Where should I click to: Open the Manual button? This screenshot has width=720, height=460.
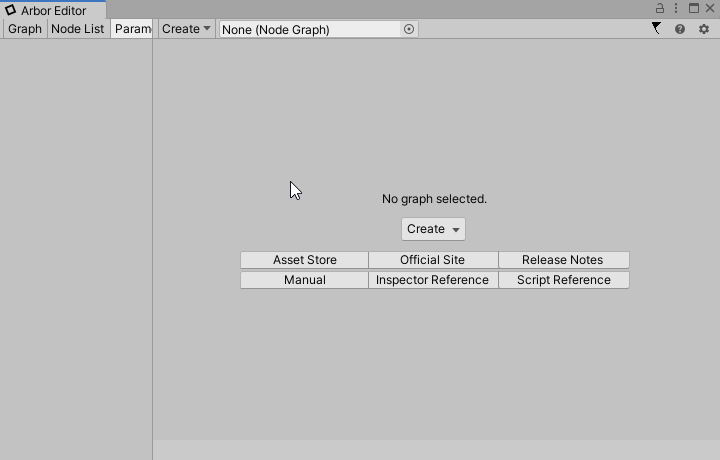coord(305,280)
